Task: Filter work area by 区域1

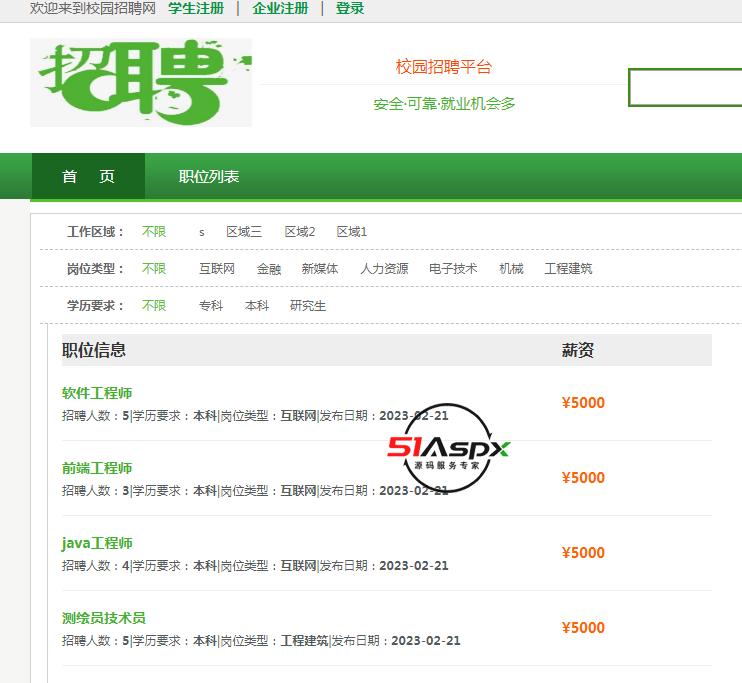Action: tap(352, 231)
